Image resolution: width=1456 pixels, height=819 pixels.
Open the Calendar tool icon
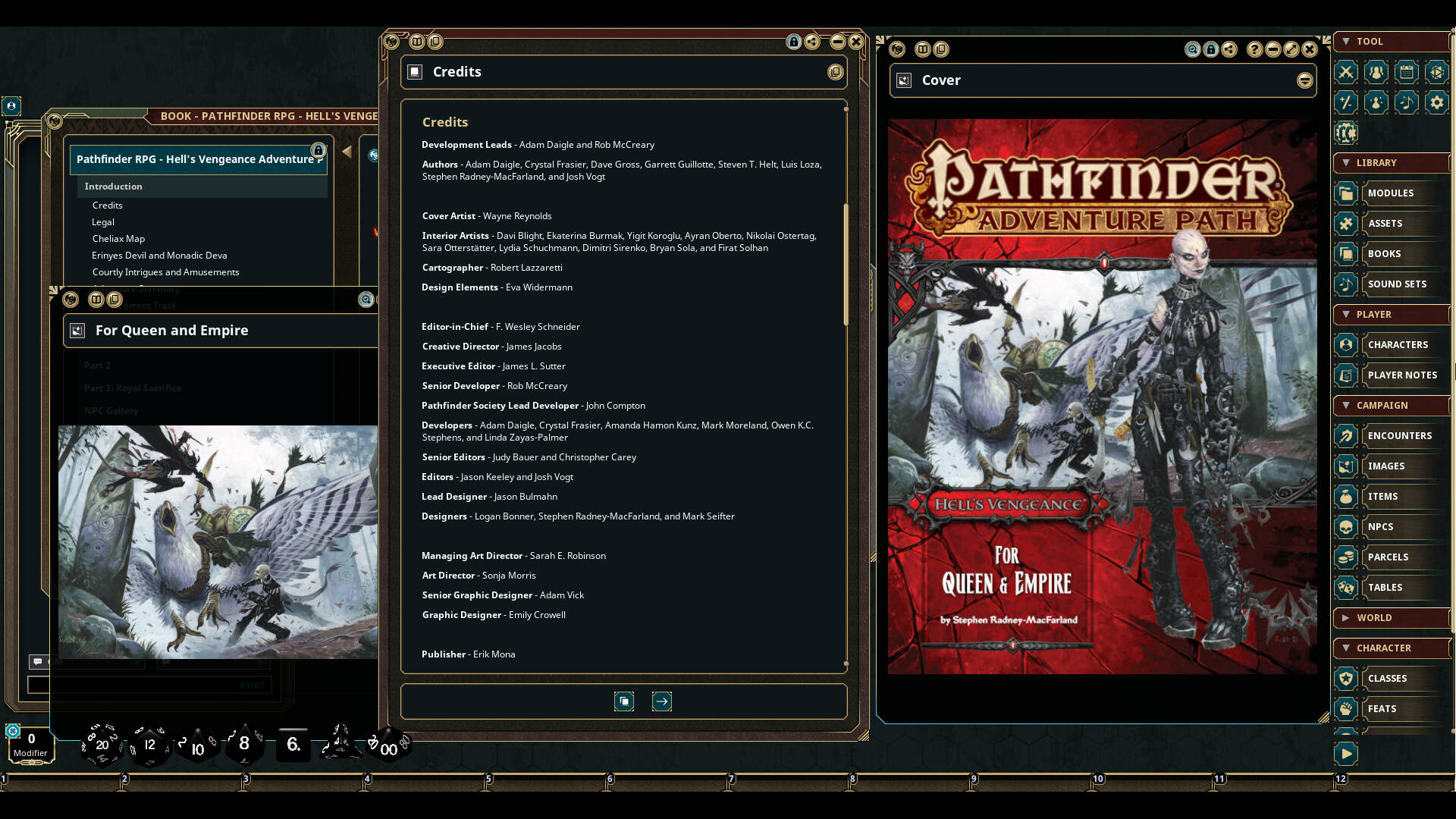[x=1406, y=72]
